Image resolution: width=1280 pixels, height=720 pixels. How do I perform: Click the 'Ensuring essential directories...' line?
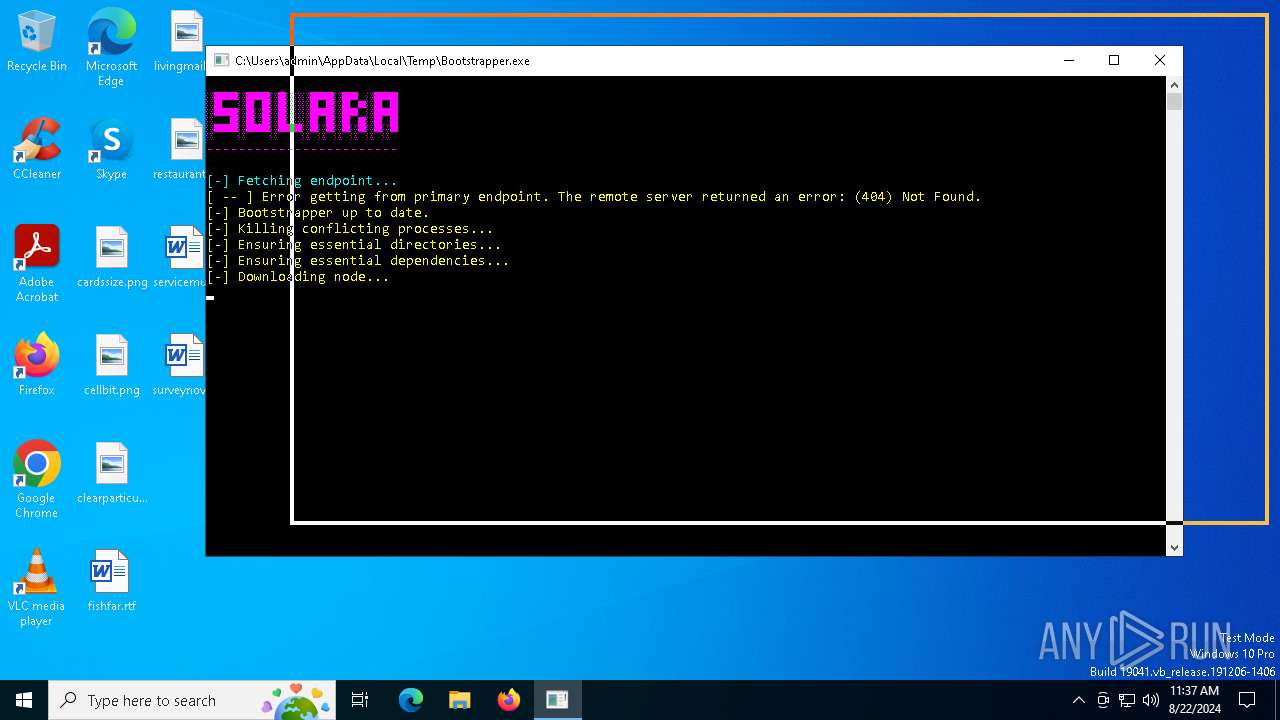click(x=354, y=245)
